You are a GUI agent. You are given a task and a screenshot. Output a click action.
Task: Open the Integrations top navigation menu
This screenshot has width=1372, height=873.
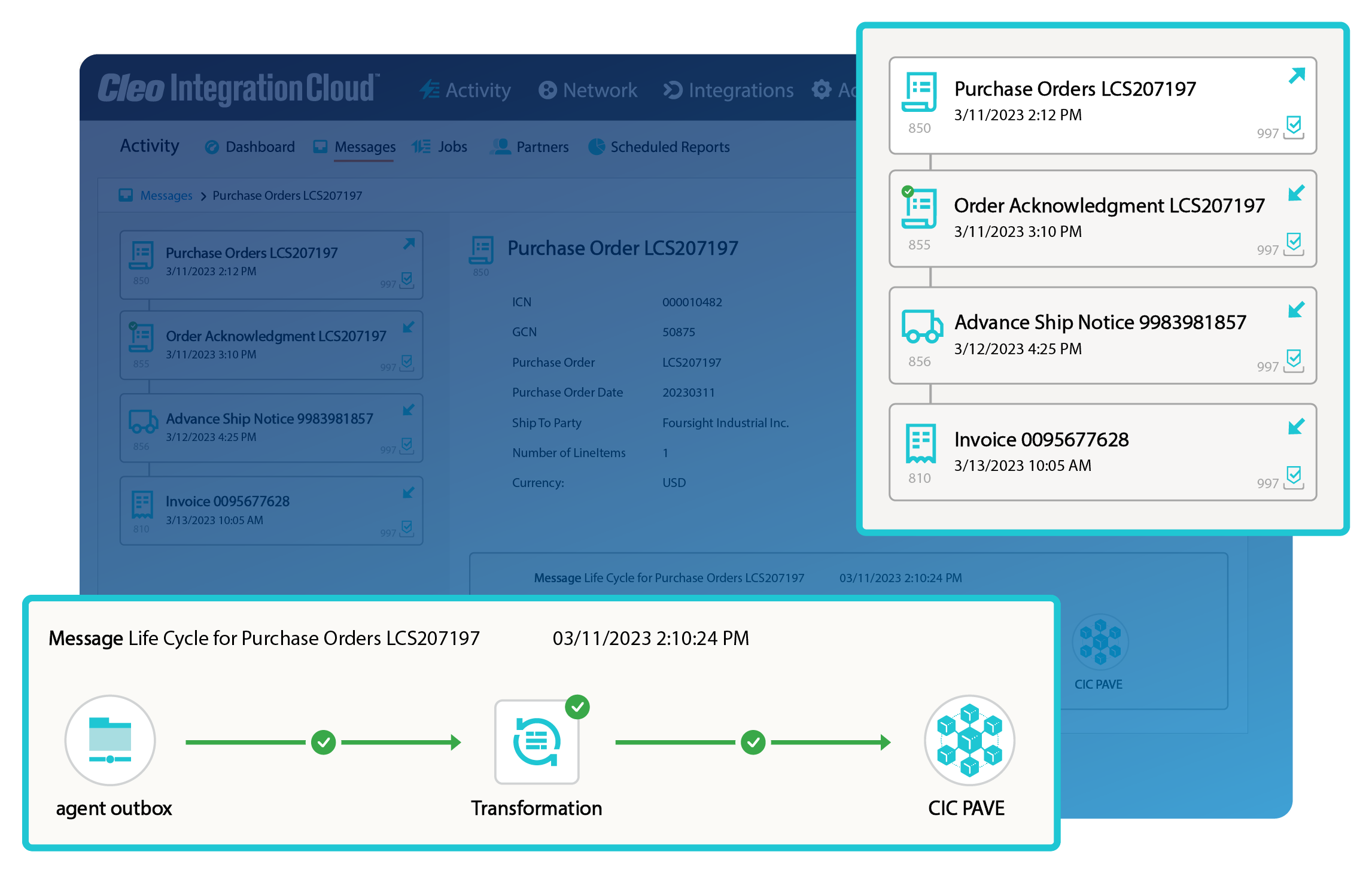pyautogui.click(x=728, y=90)
